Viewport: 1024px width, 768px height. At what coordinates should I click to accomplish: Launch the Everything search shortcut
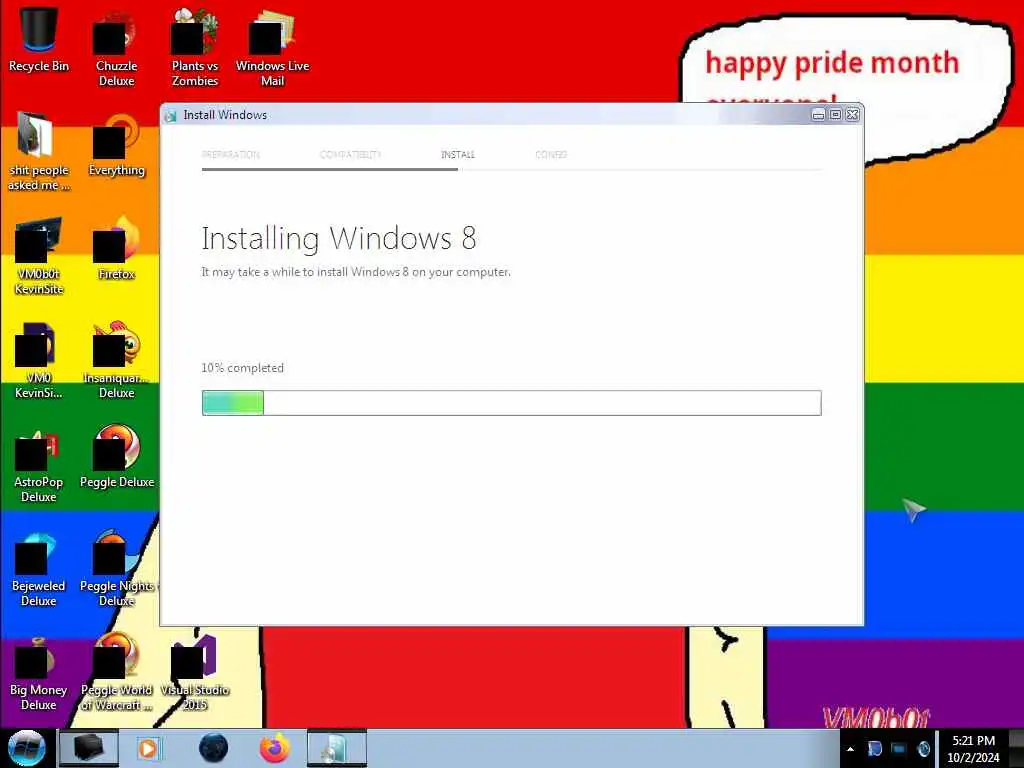[116, 146]
